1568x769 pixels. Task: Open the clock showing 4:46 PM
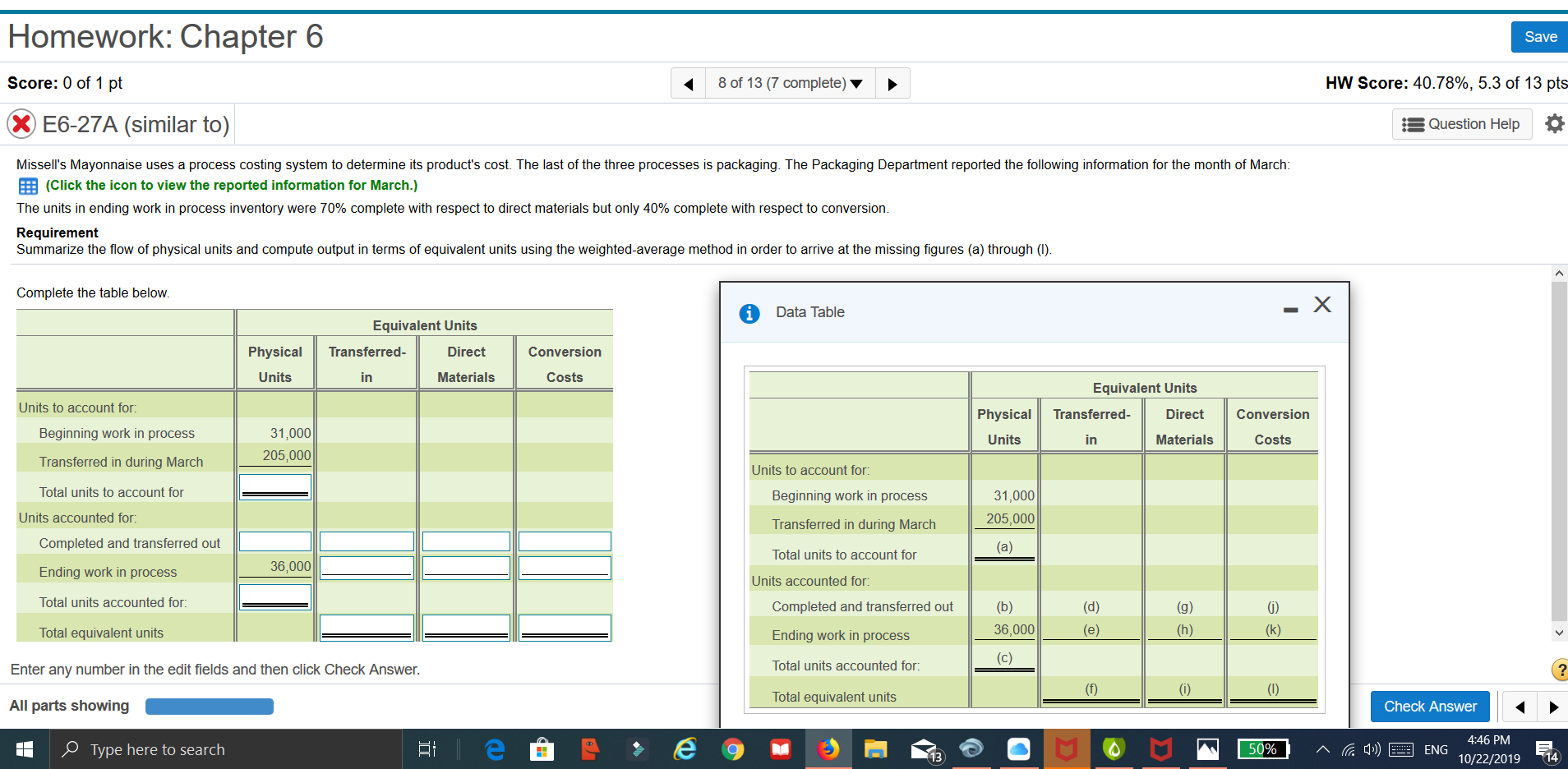1489,749
